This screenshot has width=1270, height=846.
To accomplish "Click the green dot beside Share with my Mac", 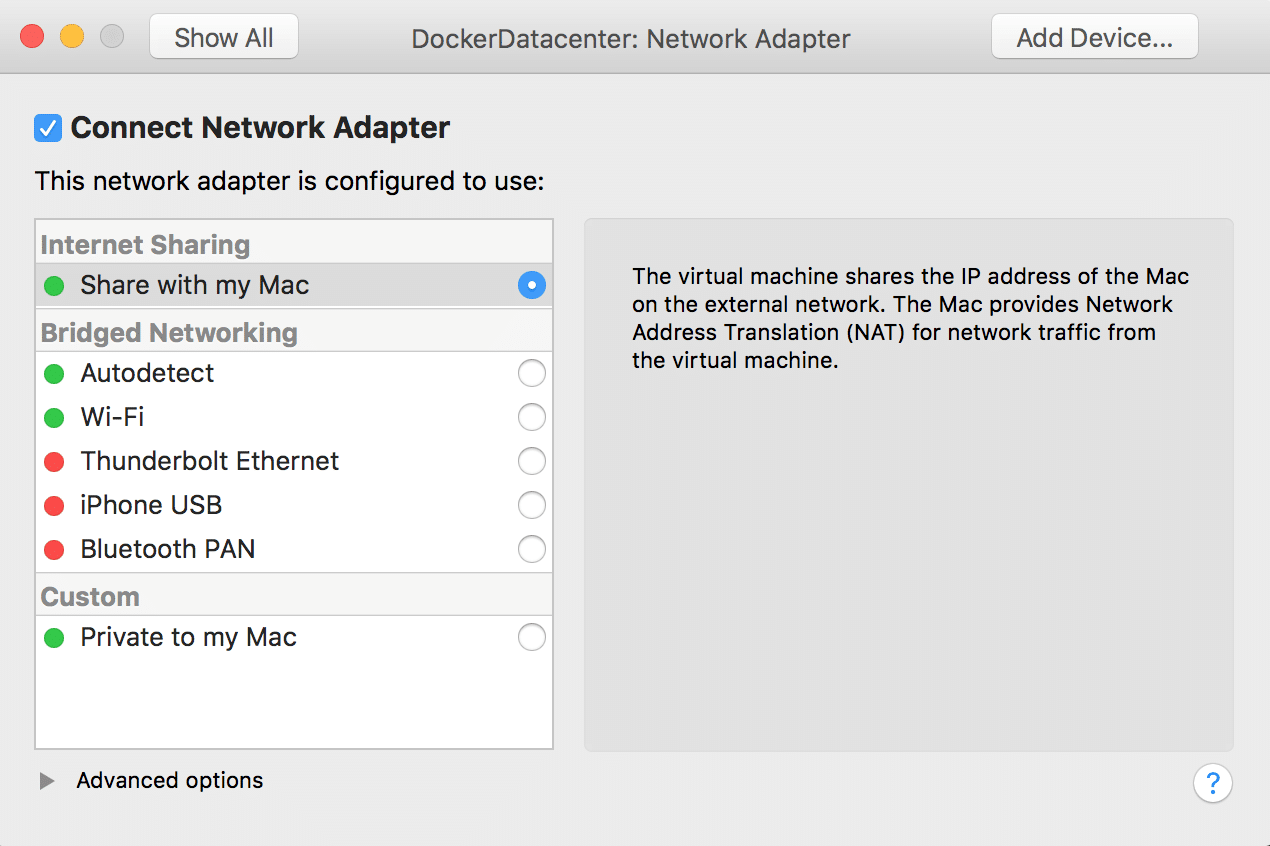I will [x=55, y=286].
